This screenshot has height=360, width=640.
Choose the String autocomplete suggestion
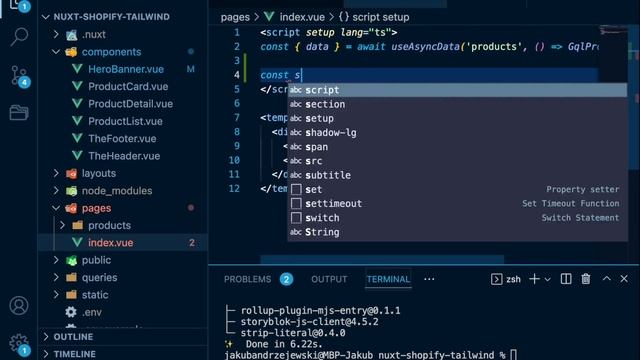[457, 232]
